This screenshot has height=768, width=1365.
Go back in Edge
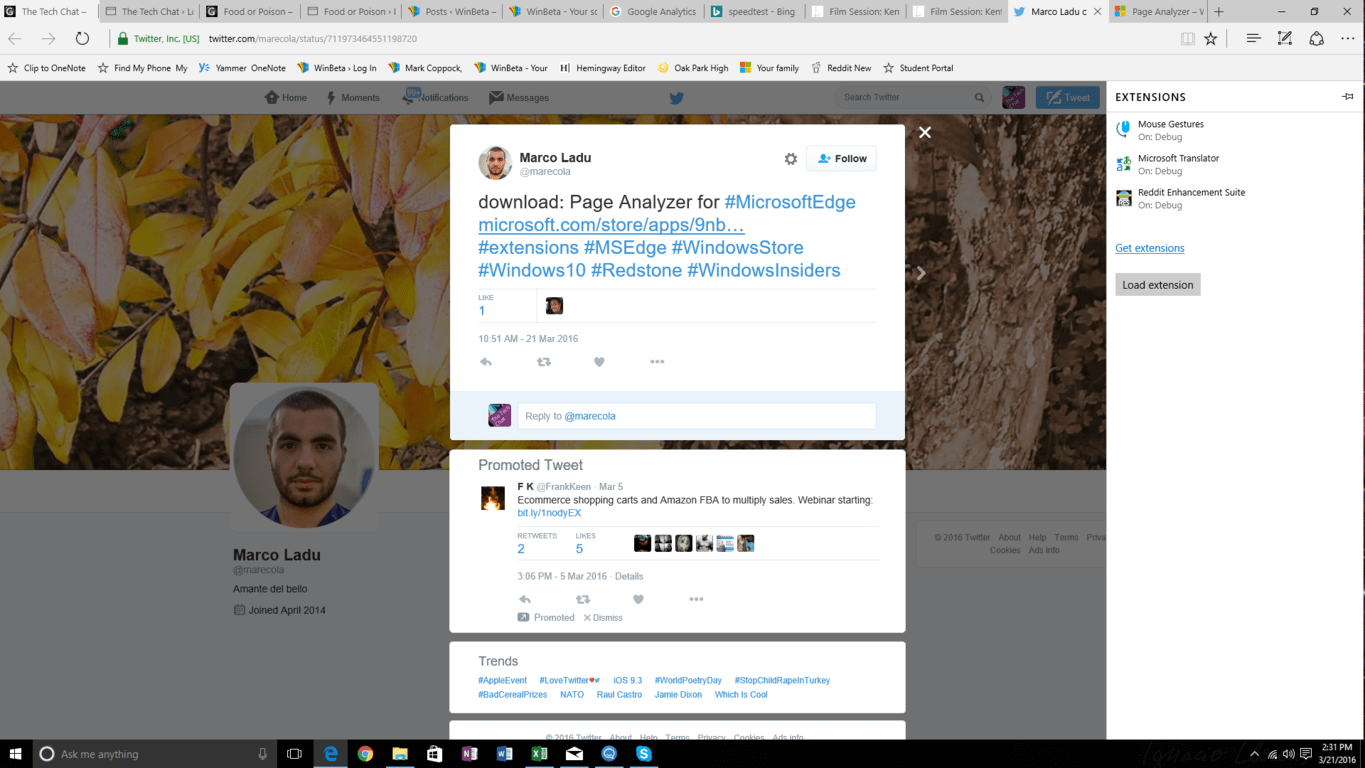coord(15,38)
